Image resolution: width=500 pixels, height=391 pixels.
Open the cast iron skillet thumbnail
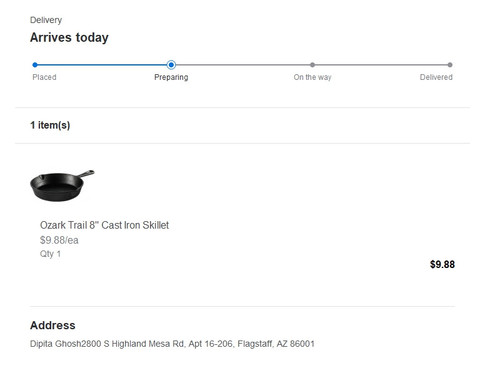coord(62,185)
